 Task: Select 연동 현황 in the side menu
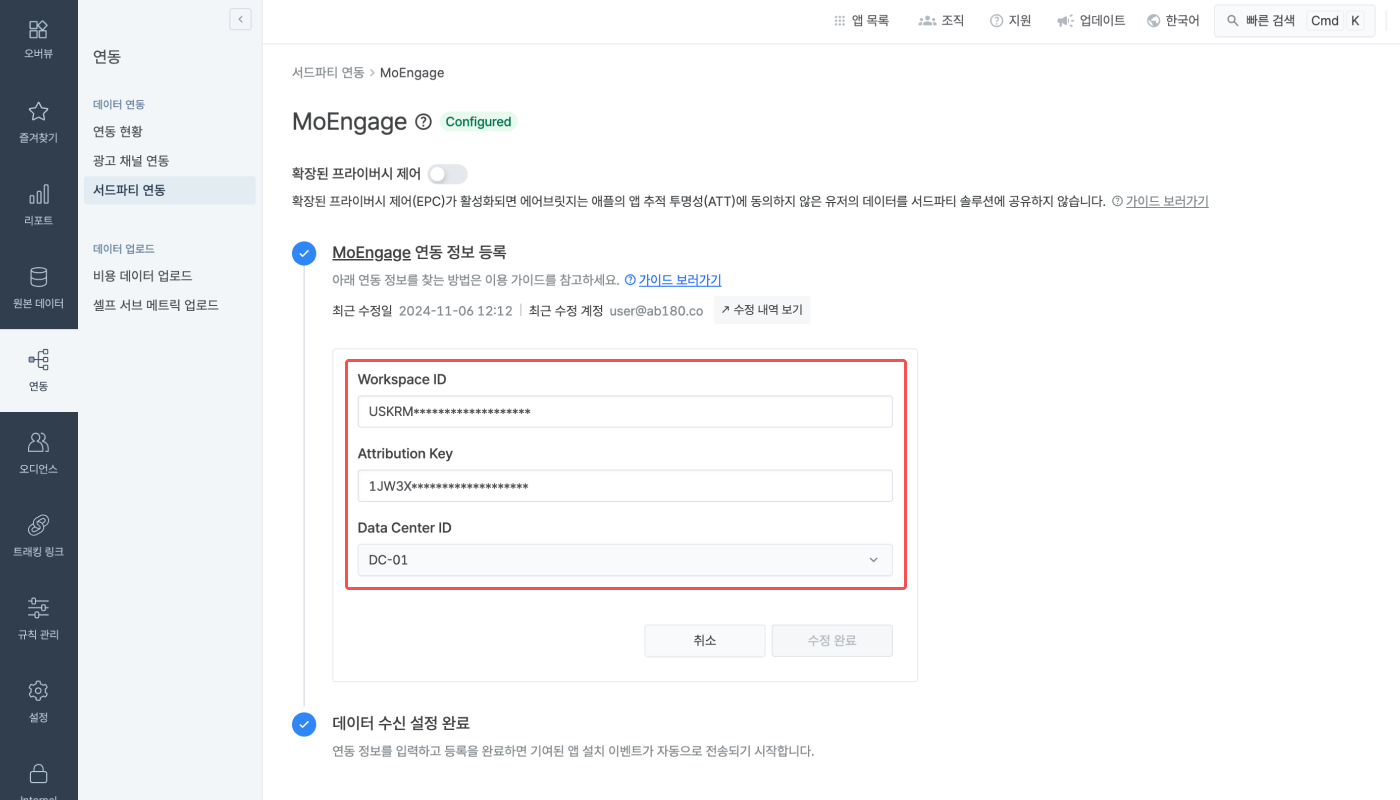118,132
